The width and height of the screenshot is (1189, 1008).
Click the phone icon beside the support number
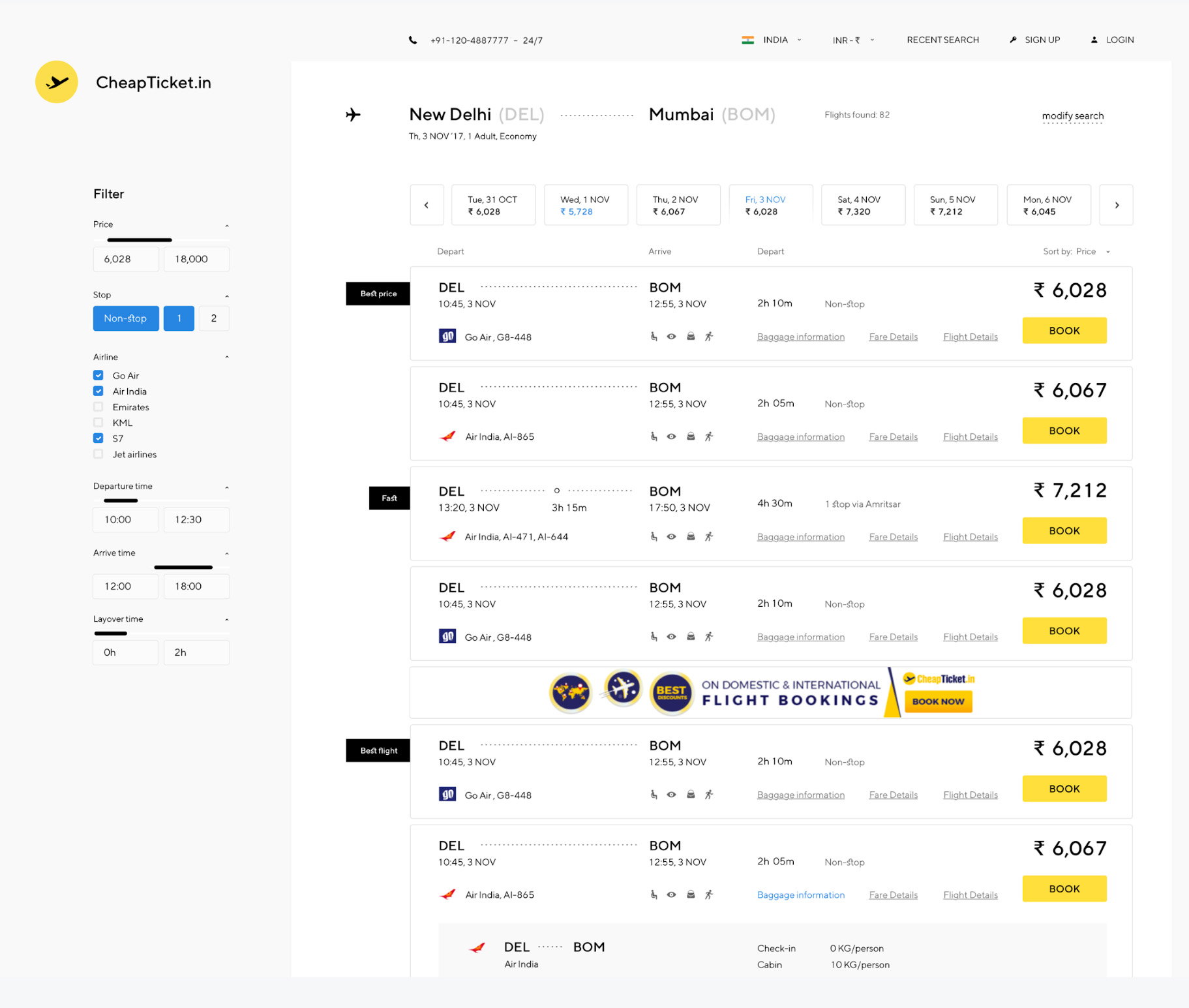coord(413,40)
